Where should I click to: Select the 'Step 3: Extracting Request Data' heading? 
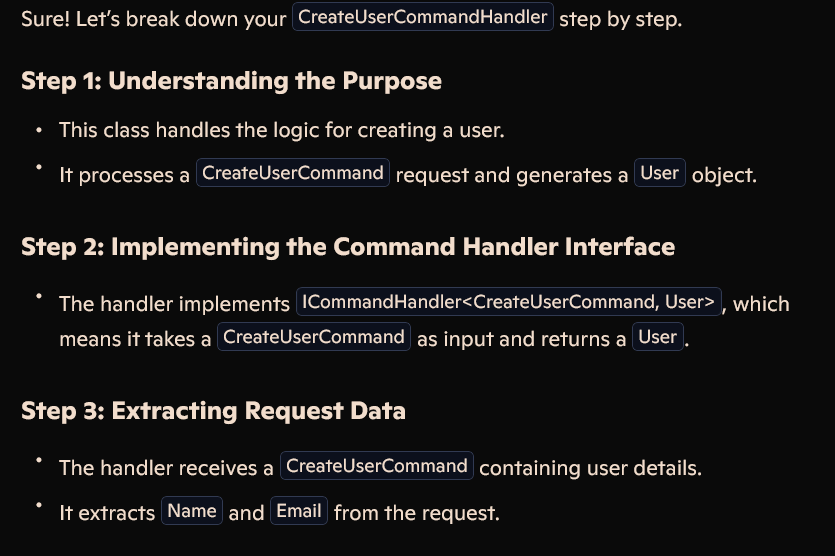[x=214, y=411]
